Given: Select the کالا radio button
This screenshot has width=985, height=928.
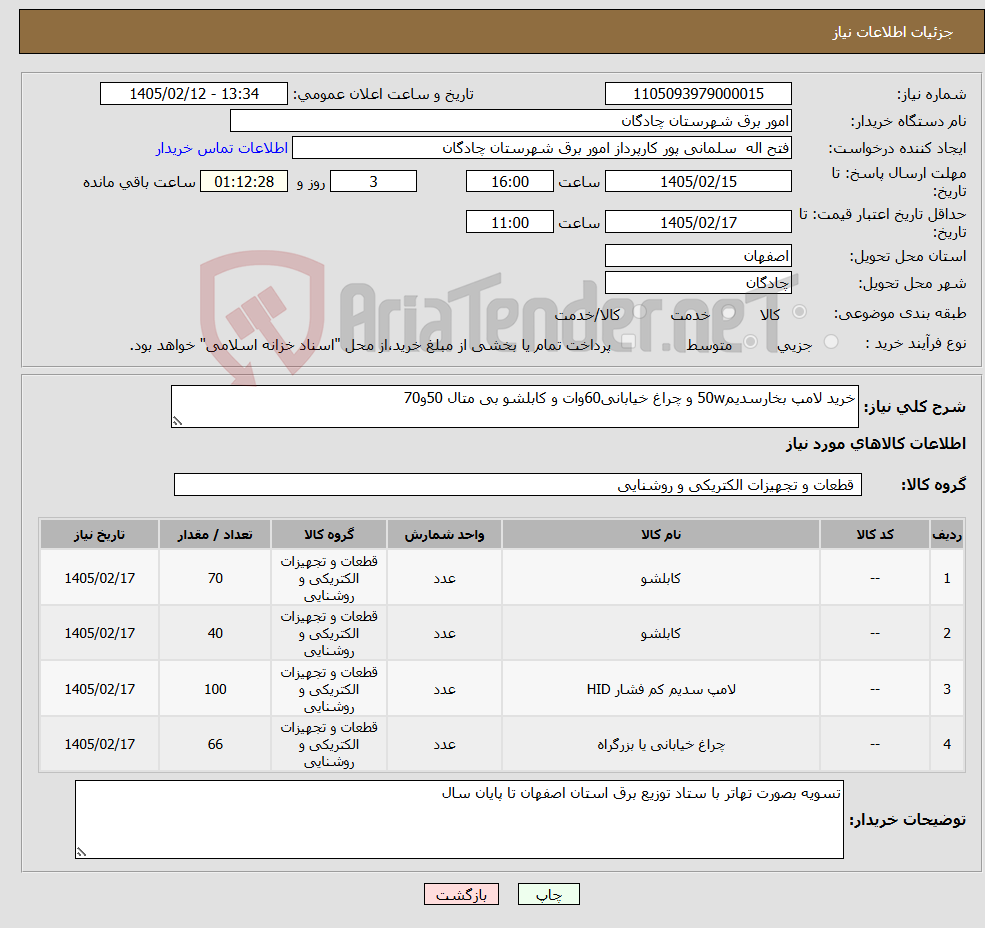Looking at the screenshot, I should [x=800, y=312].
